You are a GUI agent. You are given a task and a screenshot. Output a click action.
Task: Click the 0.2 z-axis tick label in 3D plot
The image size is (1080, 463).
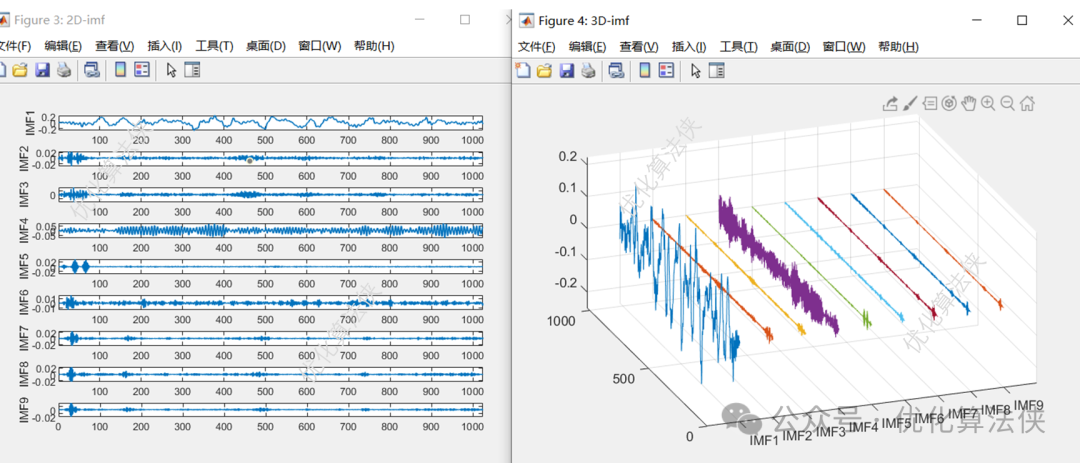point(568,157)
